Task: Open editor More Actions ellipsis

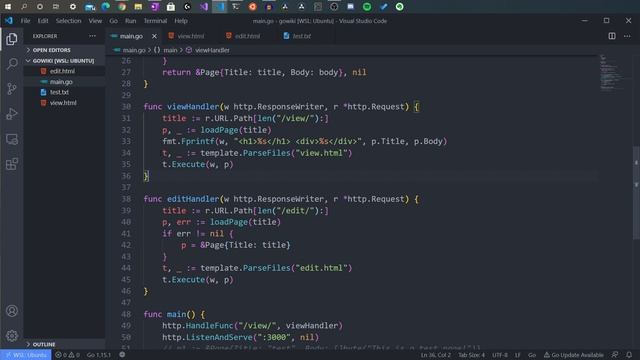Action: pyautogui.click(x=627, y=36)
